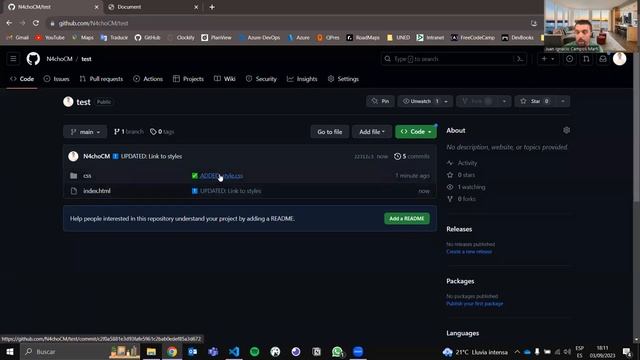Screen dimensions: 640x360
Task: Open the index.html file link
Action: click(97, 191)
